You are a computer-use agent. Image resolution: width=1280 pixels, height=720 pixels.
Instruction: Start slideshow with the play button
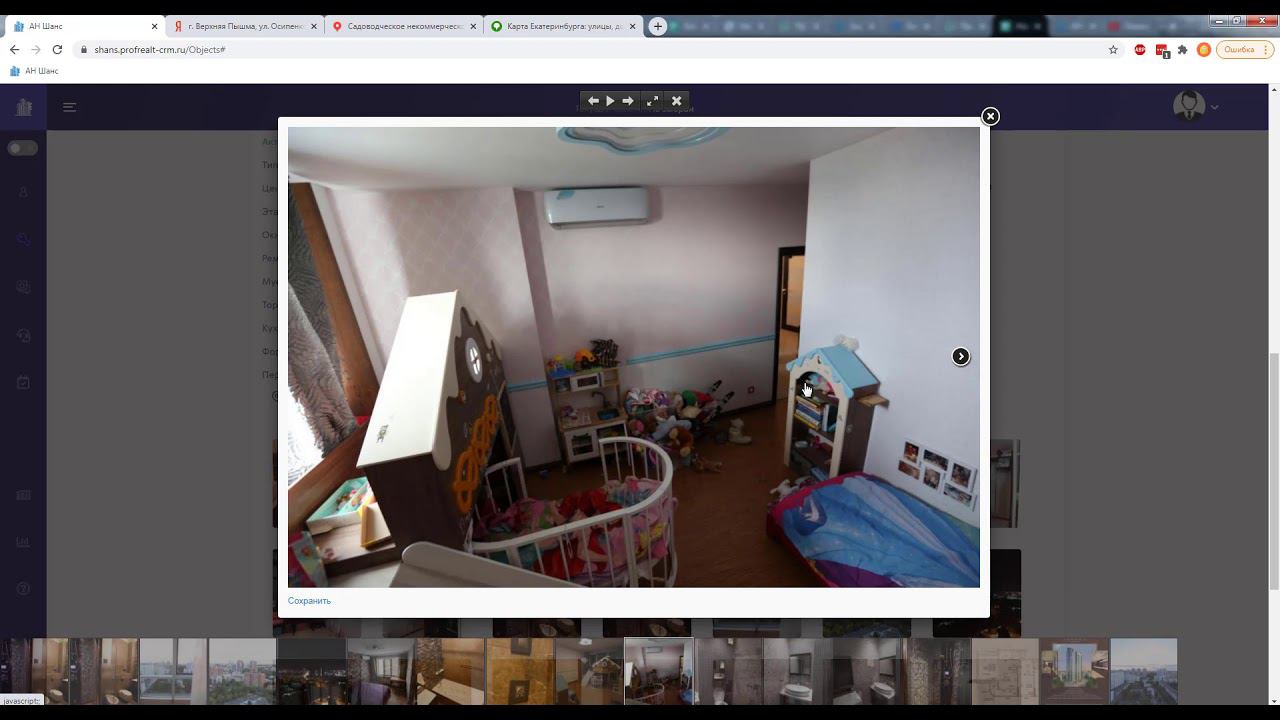610,101
